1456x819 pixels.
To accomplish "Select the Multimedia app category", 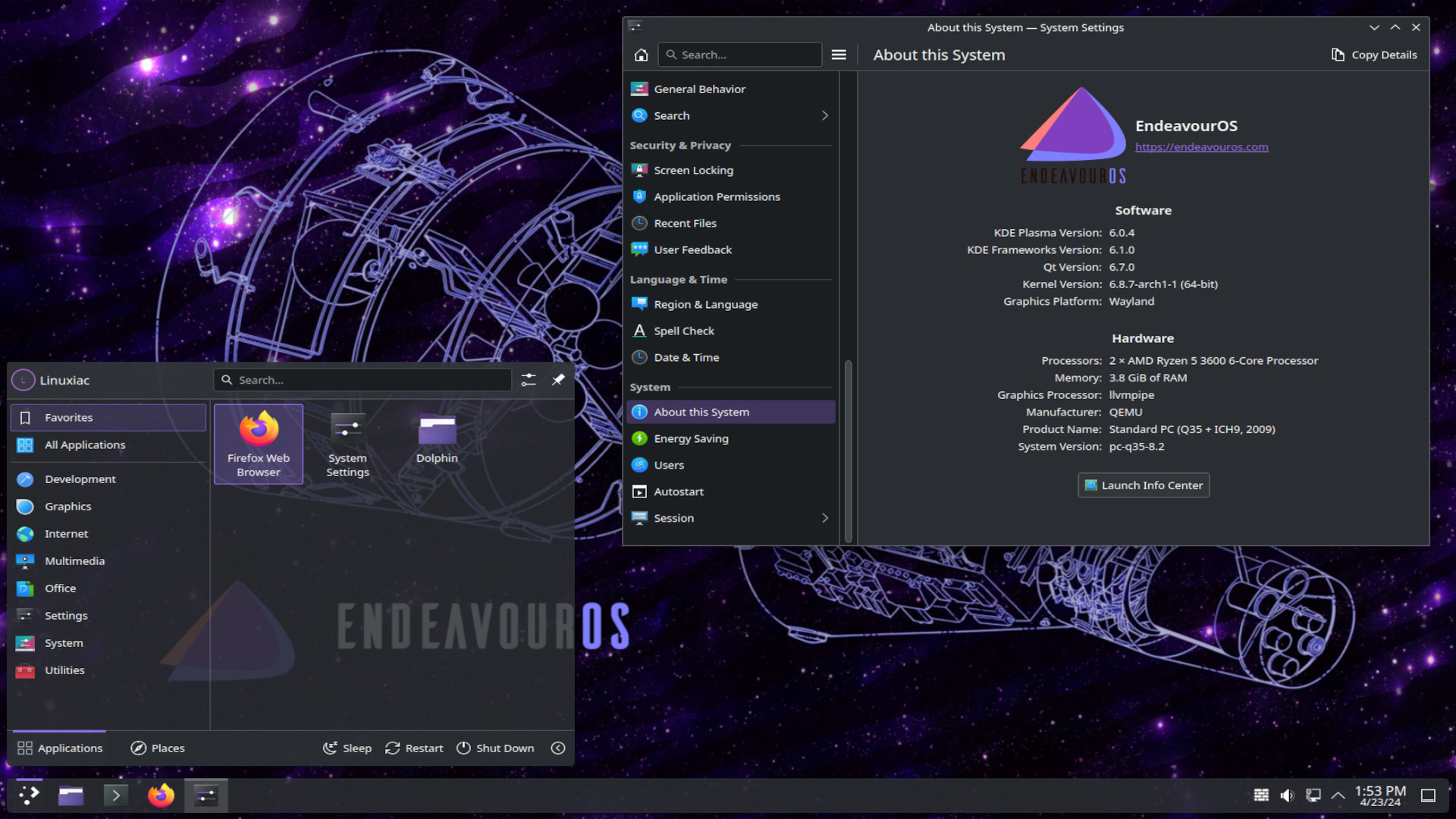I will pos(74,560).
